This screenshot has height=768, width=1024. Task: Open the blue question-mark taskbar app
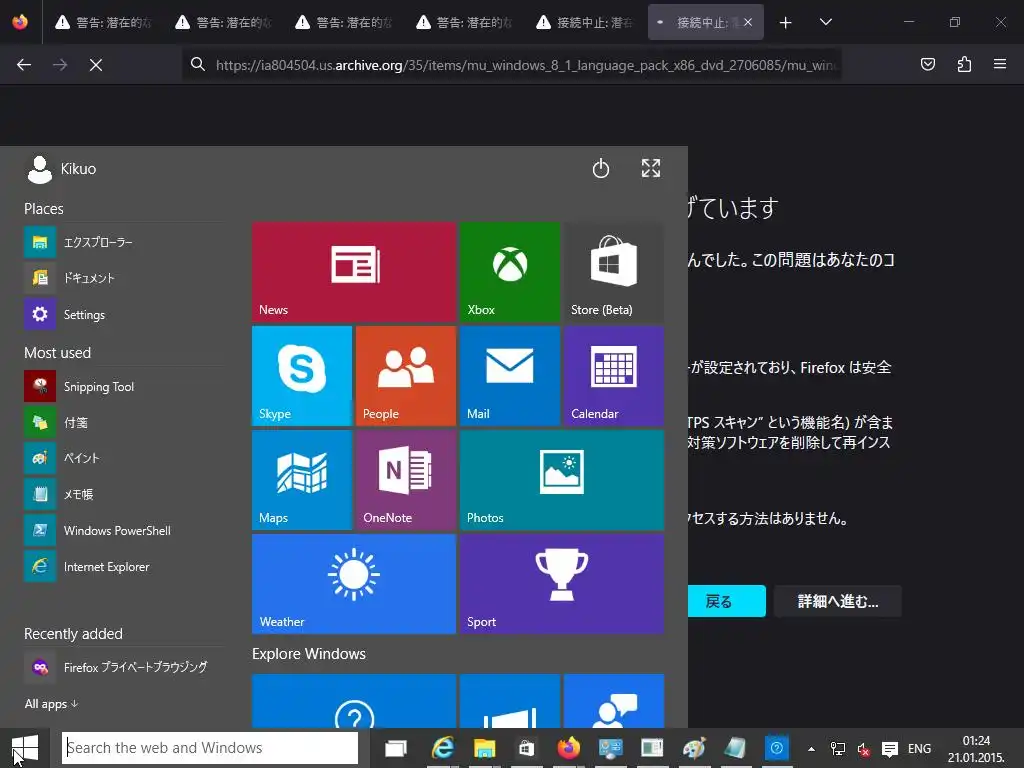click(776, 748)
